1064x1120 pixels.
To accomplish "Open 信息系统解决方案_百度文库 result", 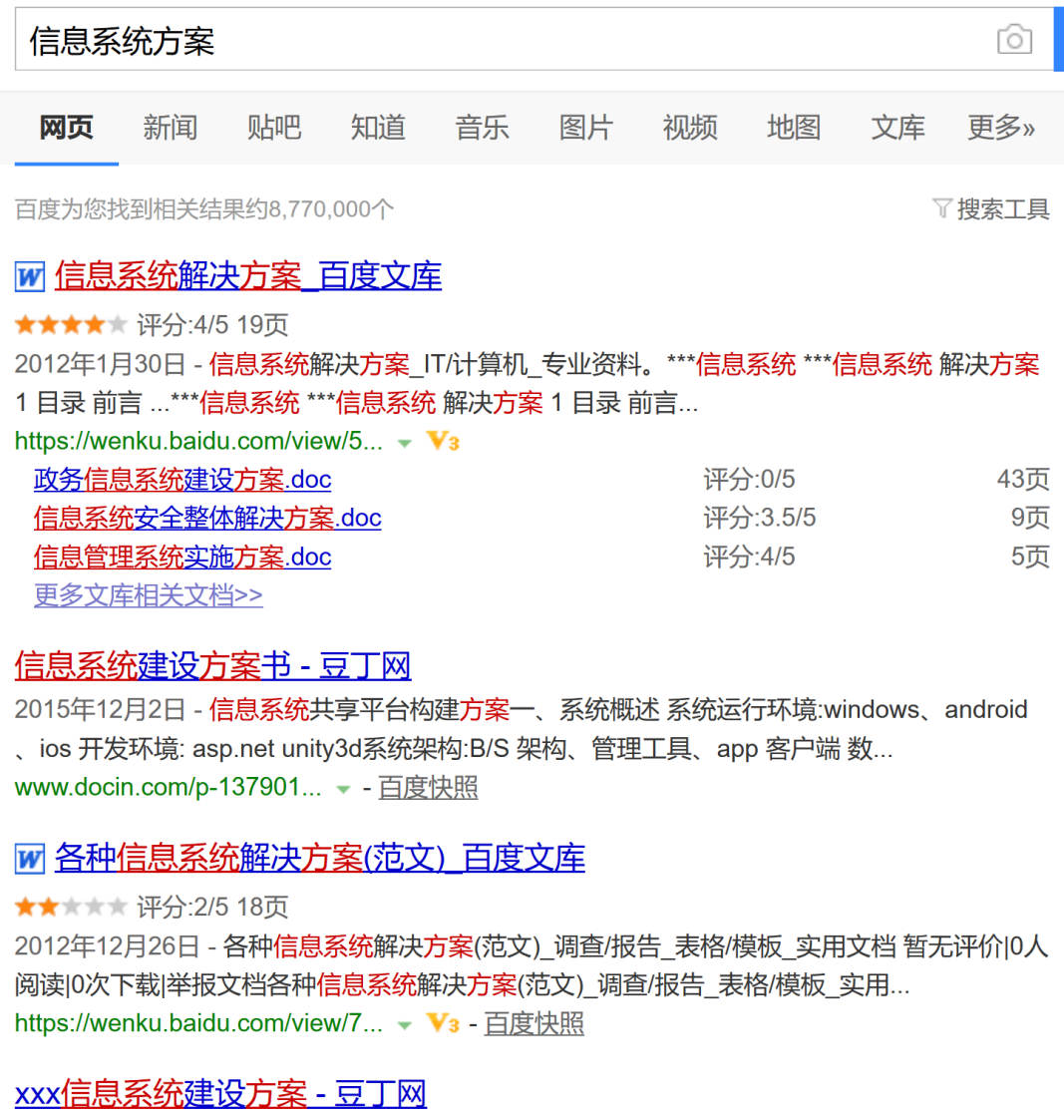I will tap(247, 276).
